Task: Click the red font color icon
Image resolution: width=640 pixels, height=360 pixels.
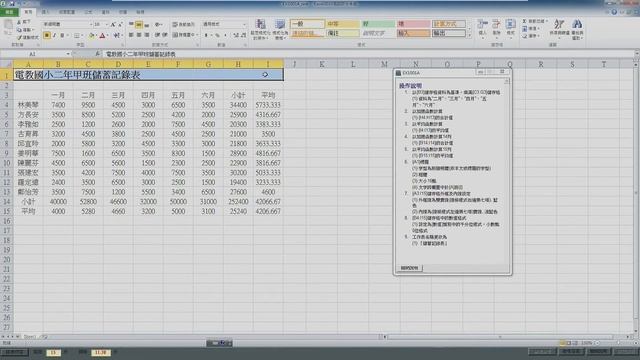Action: (102, 36)
